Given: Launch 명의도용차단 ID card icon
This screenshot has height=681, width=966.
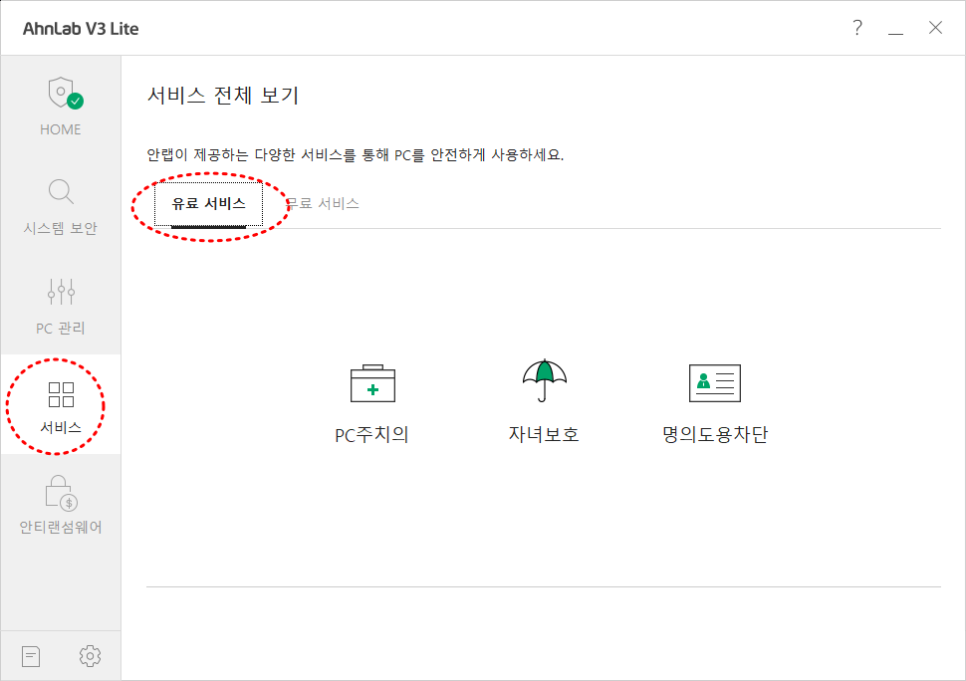Looking at the screenshot, I should [715, 383].
